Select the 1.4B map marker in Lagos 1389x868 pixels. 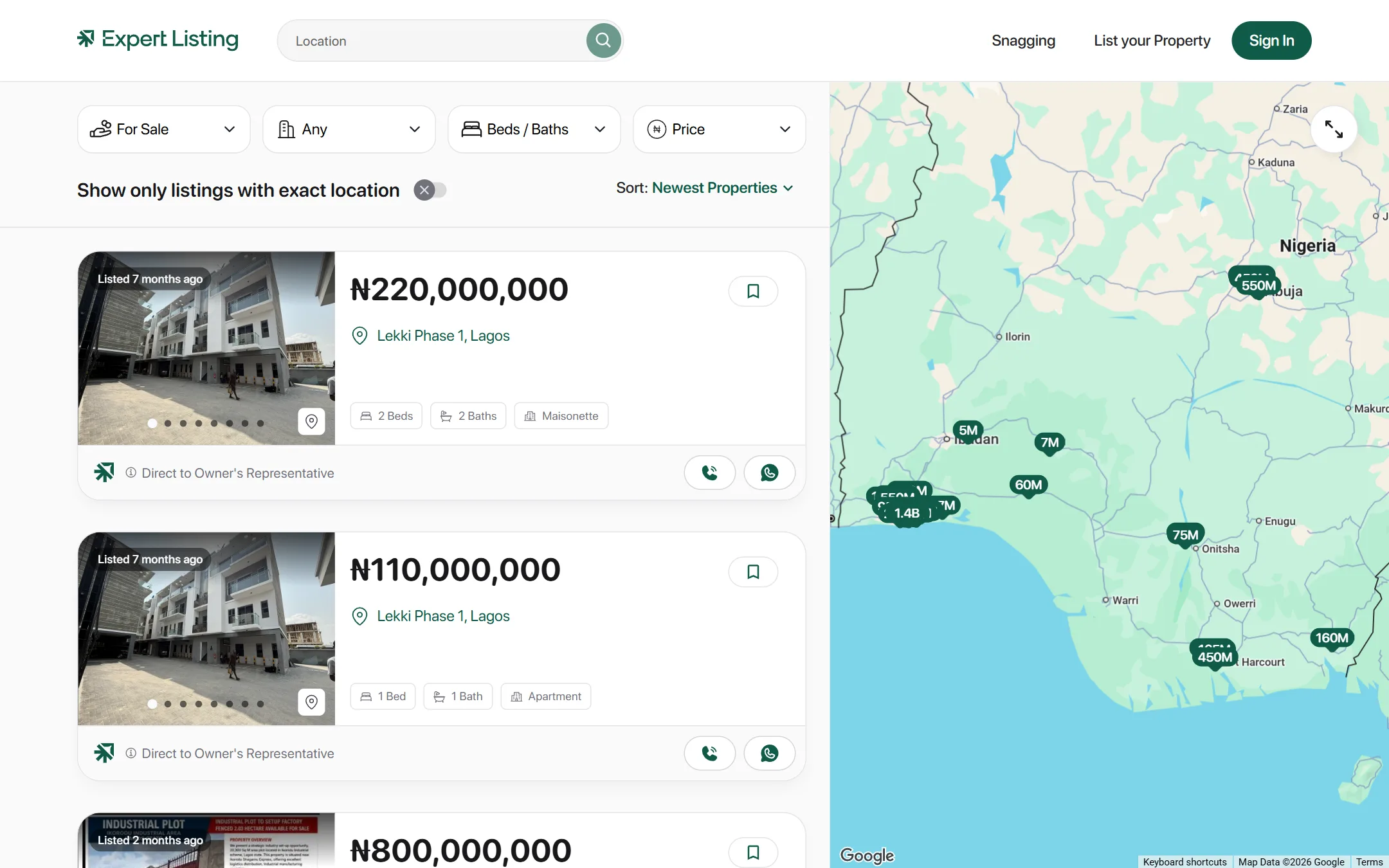point(907,514)
